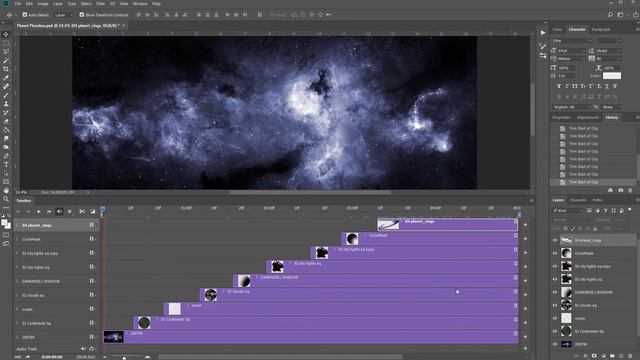Toggle Faux Bold in Character panel

tap(559, 86)
